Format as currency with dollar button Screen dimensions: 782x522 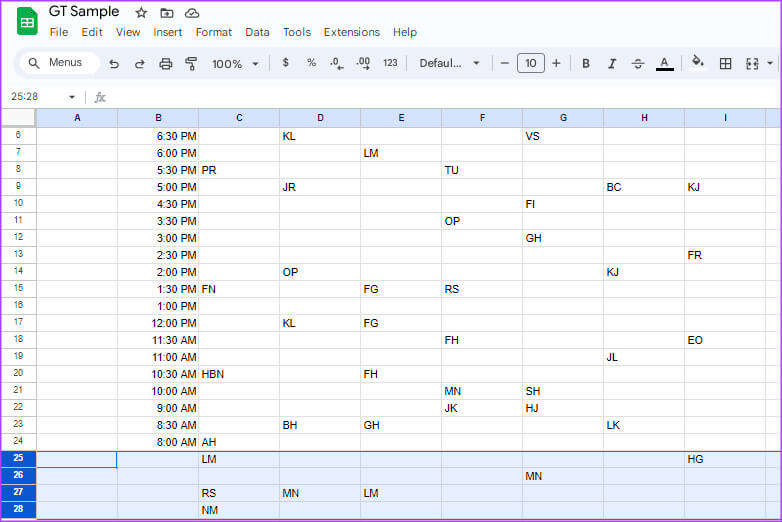[x=286, y=63]
